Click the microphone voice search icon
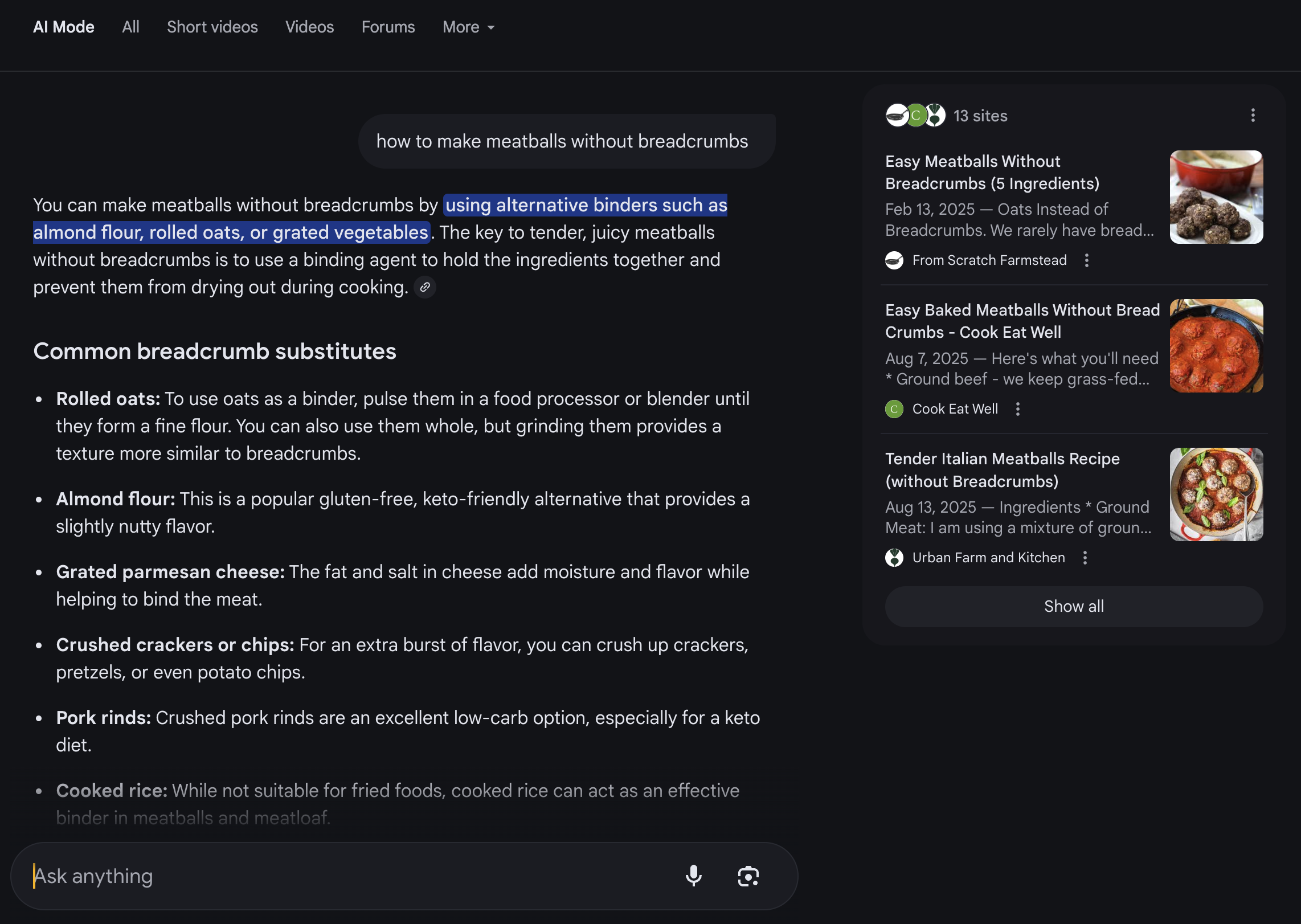This screenshot has height=924, width=1301. pos(693,876)
